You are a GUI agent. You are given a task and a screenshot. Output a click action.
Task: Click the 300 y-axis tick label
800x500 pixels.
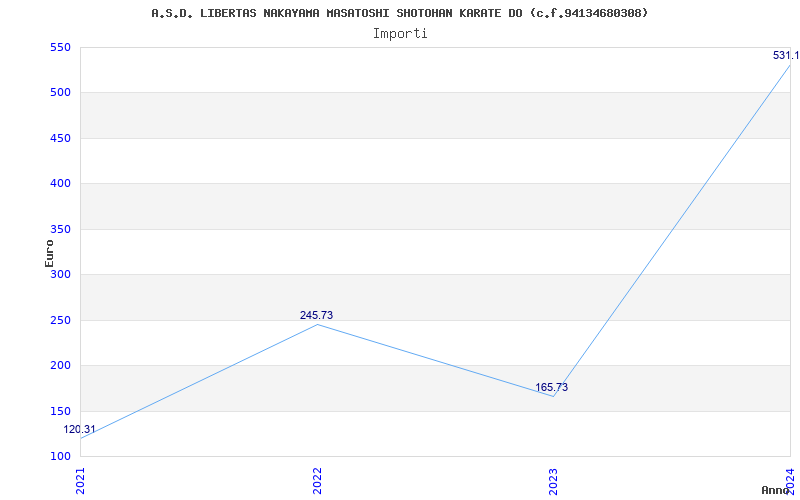coord(60,274)
